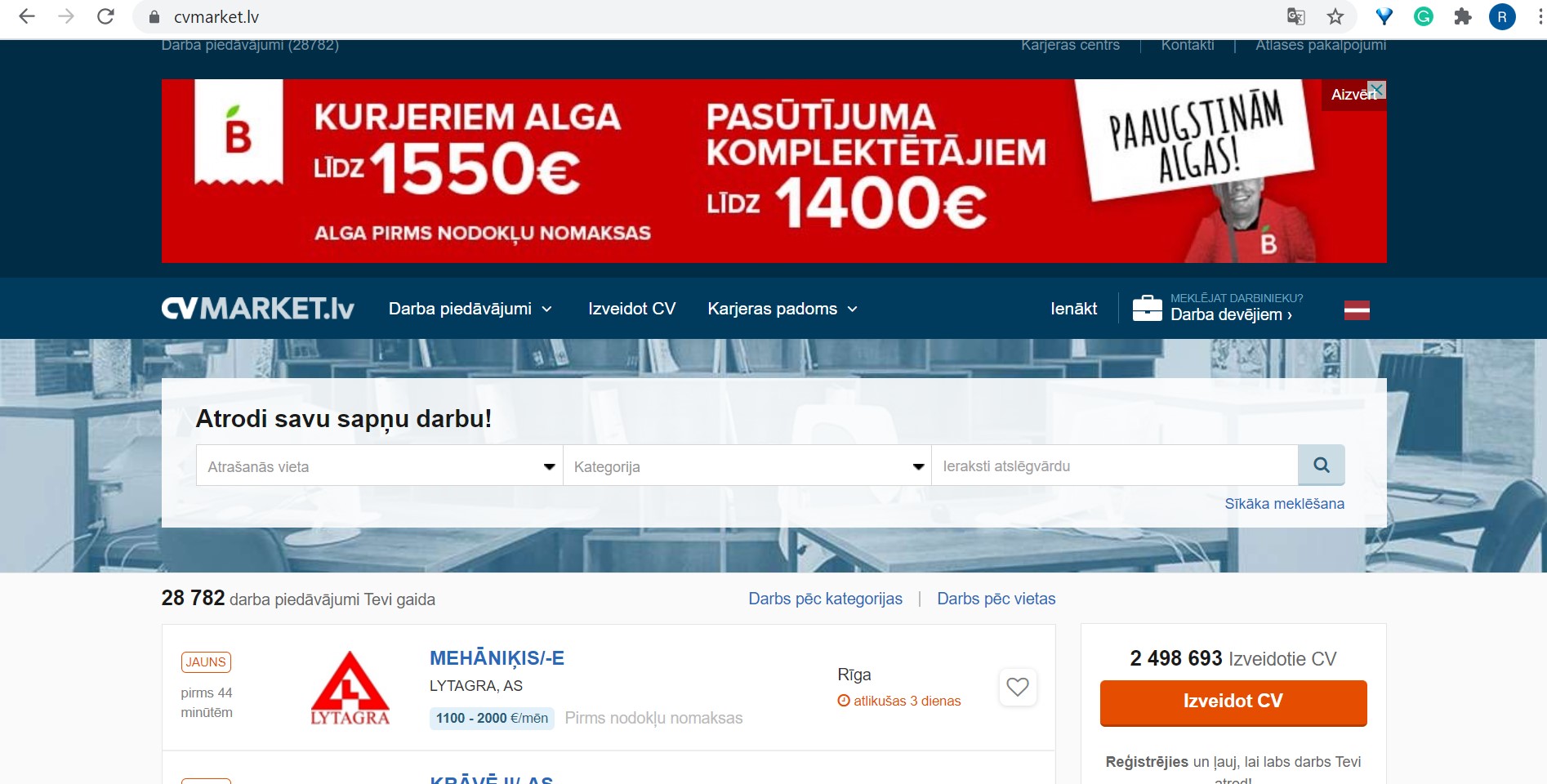This screenshot has width=1547, height=784.
Task: Click the Latvian flag language icon
Action: click(x=1357, y=310)
